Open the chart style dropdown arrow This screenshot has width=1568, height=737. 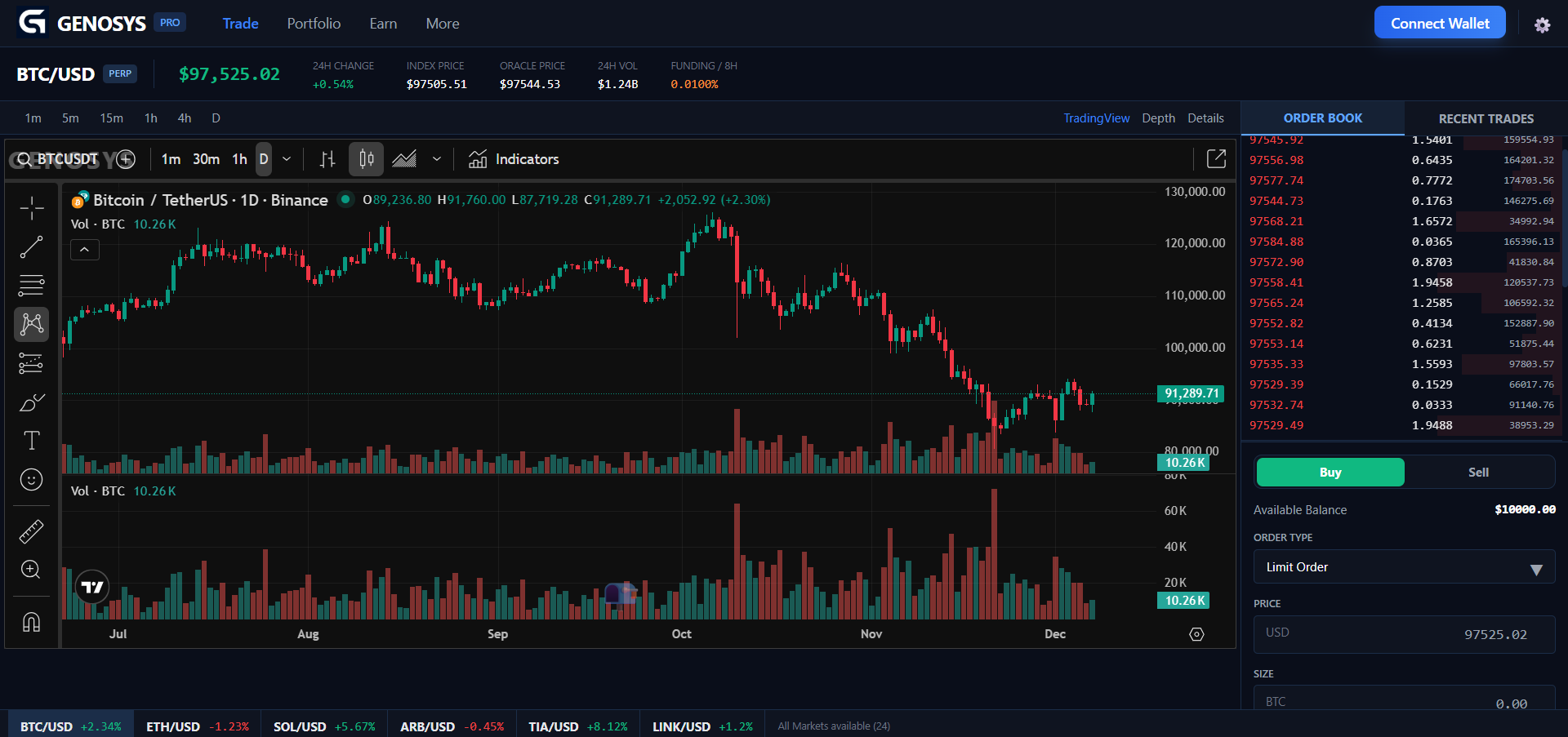pos(438,159)
